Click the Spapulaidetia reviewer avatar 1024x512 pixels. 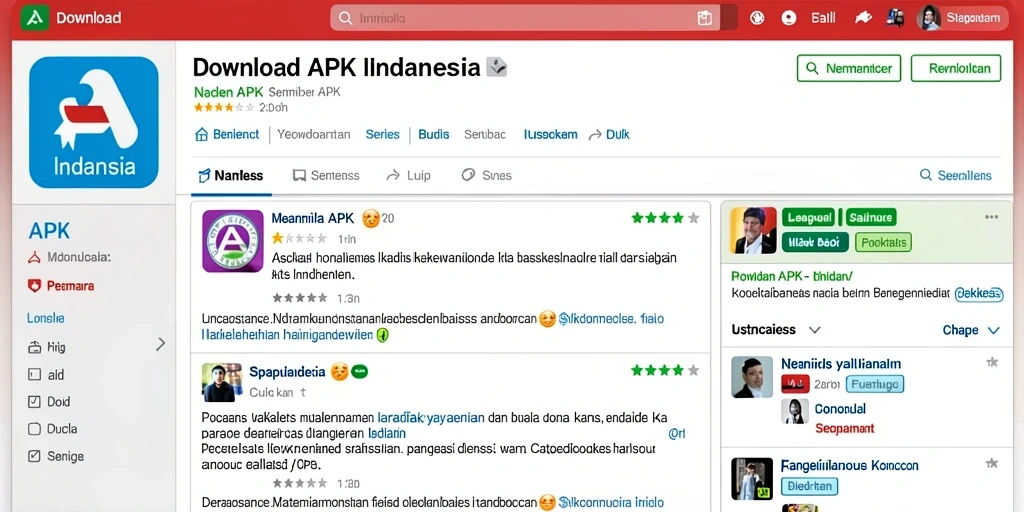(221, 382)
